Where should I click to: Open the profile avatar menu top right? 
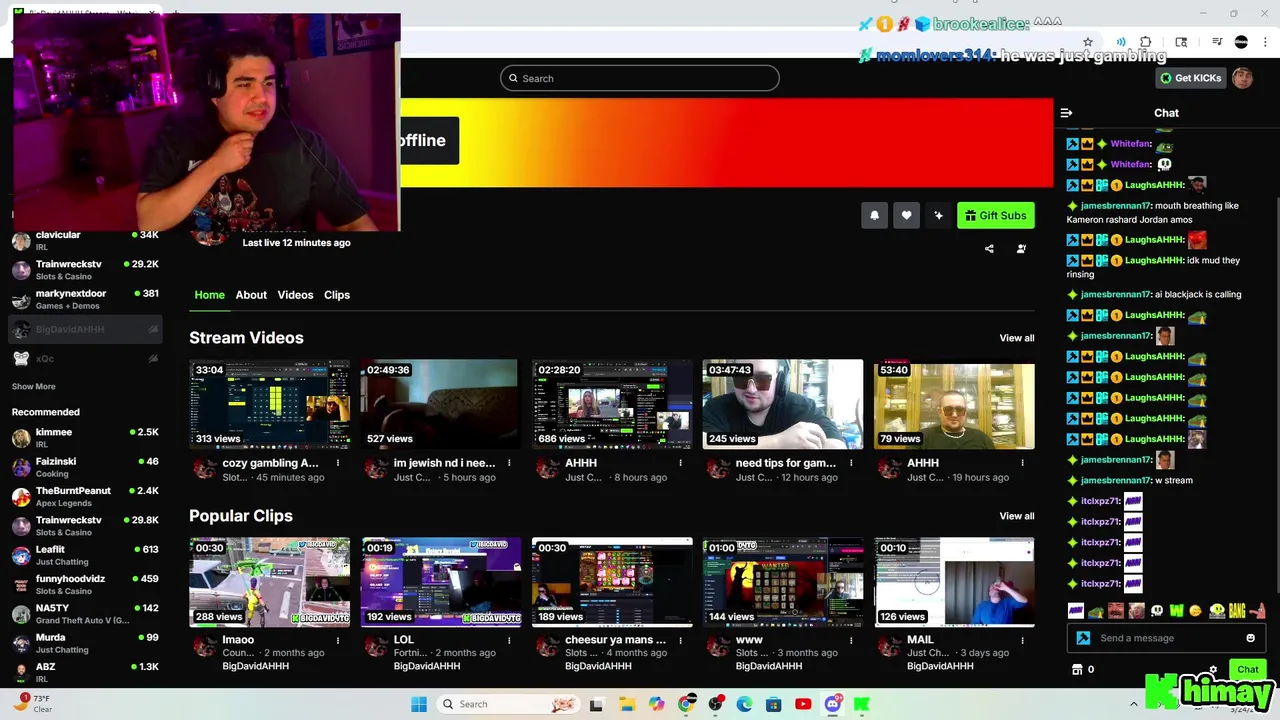click(1242, 78)
